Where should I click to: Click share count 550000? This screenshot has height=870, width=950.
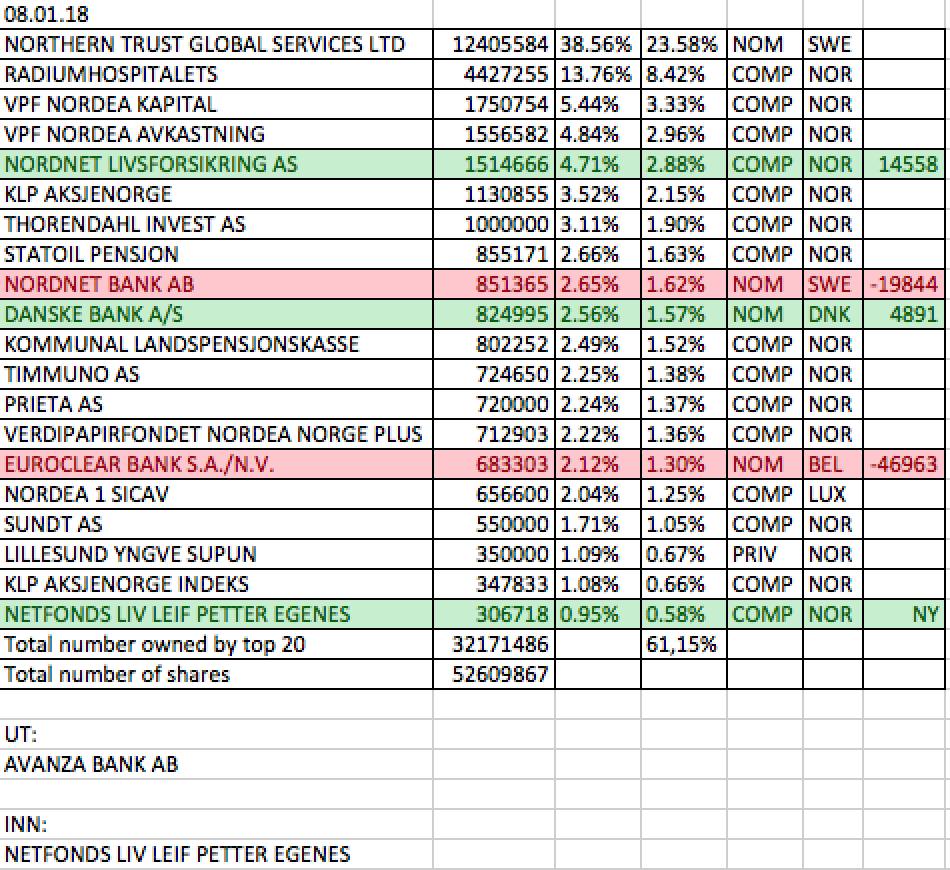[x=494, y=524]
